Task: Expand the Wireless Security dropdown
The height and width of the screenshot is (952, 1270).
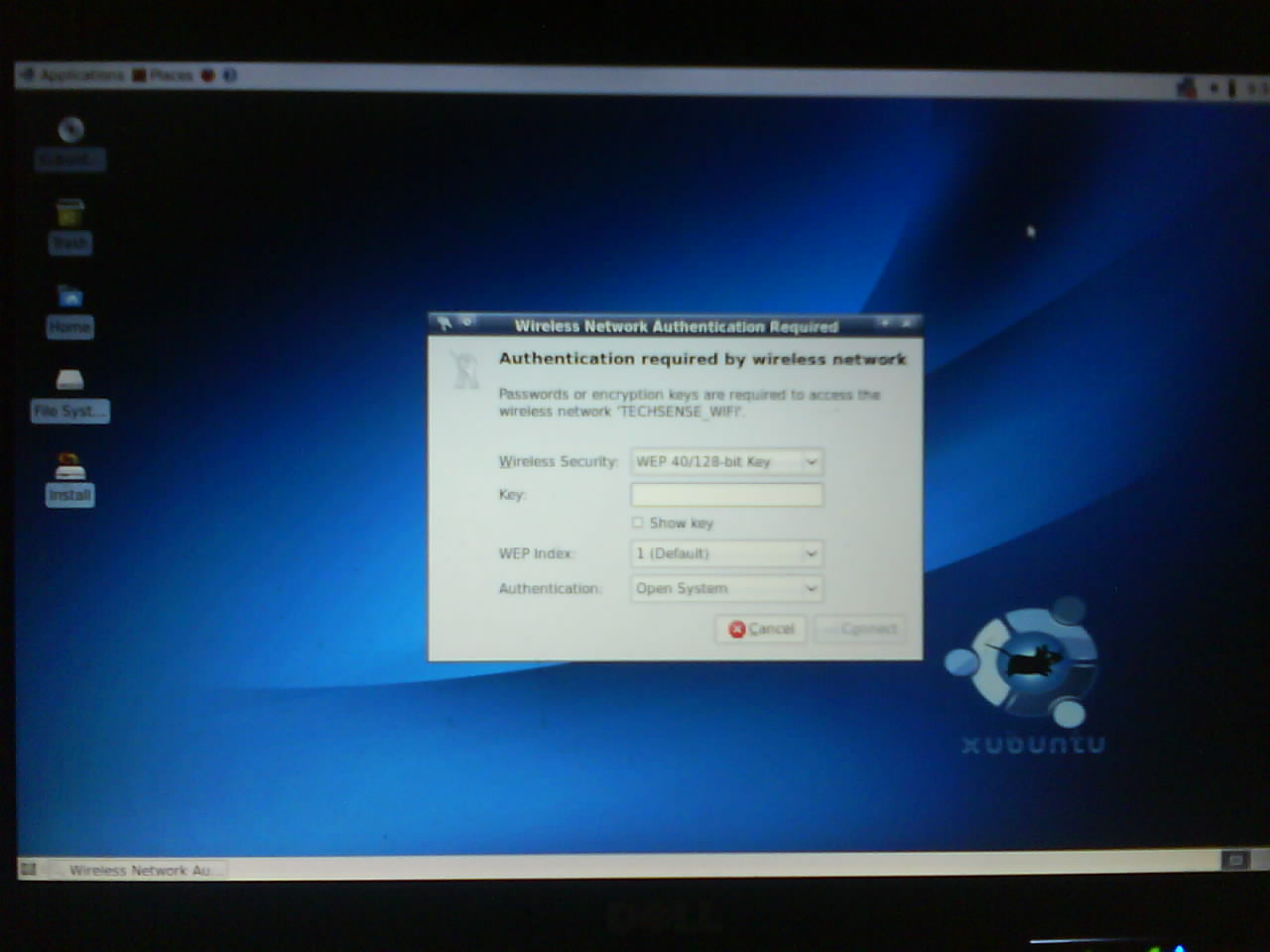Action: [726, 462]
